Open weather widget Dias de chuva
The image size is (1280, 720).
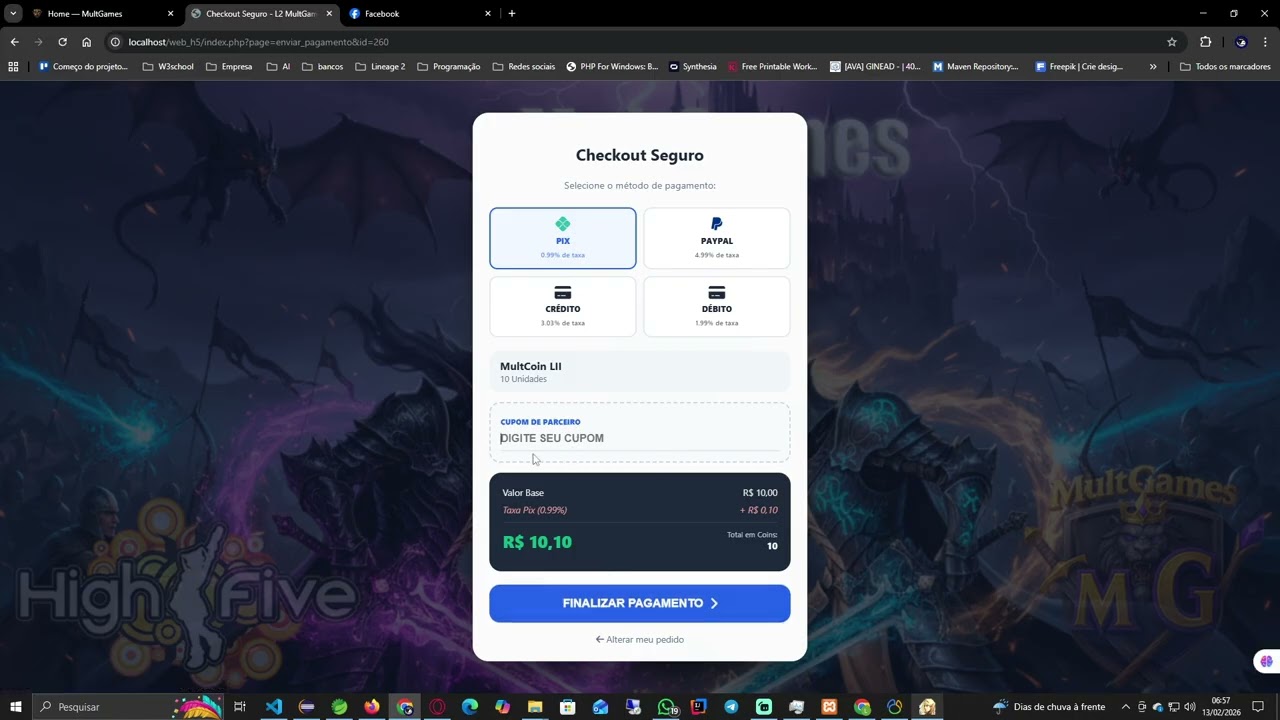coord(1048,707)
